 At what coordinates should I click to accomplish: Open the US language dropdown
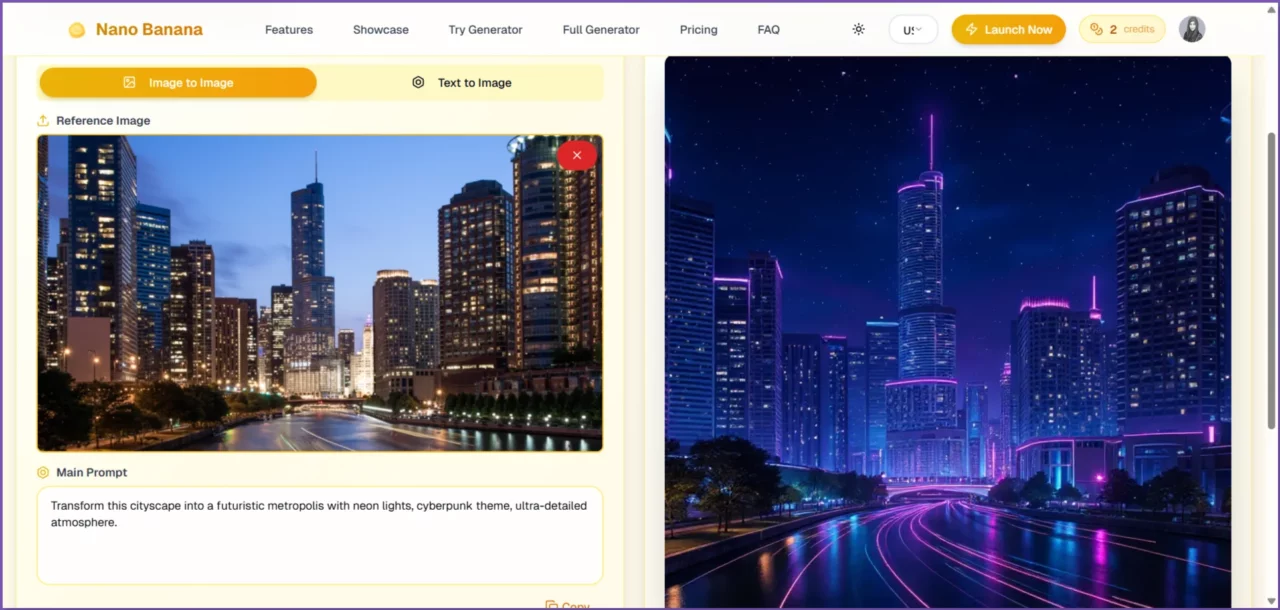tap(912, 30)
